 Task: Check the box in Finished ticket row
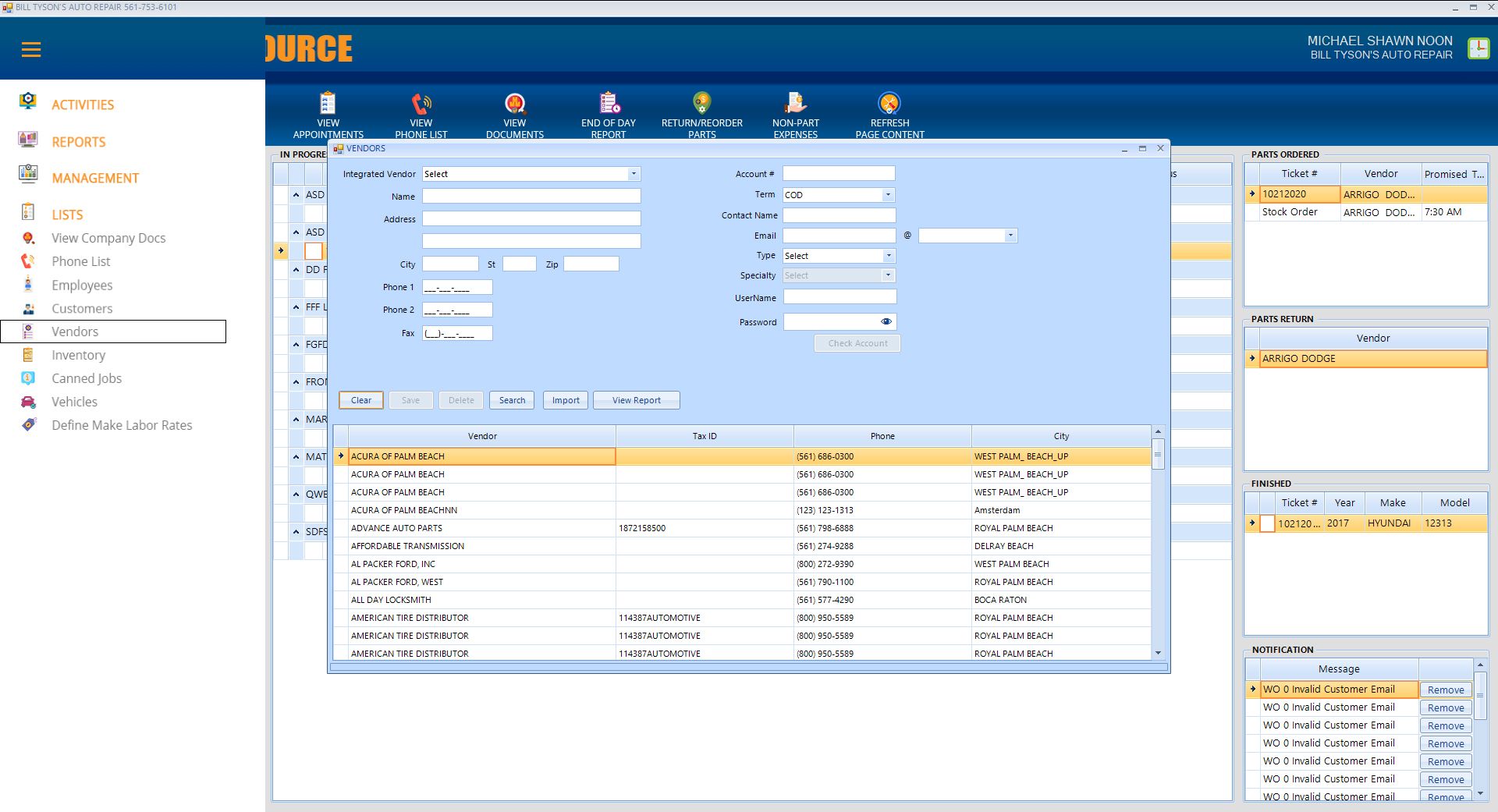(1268, 523)
